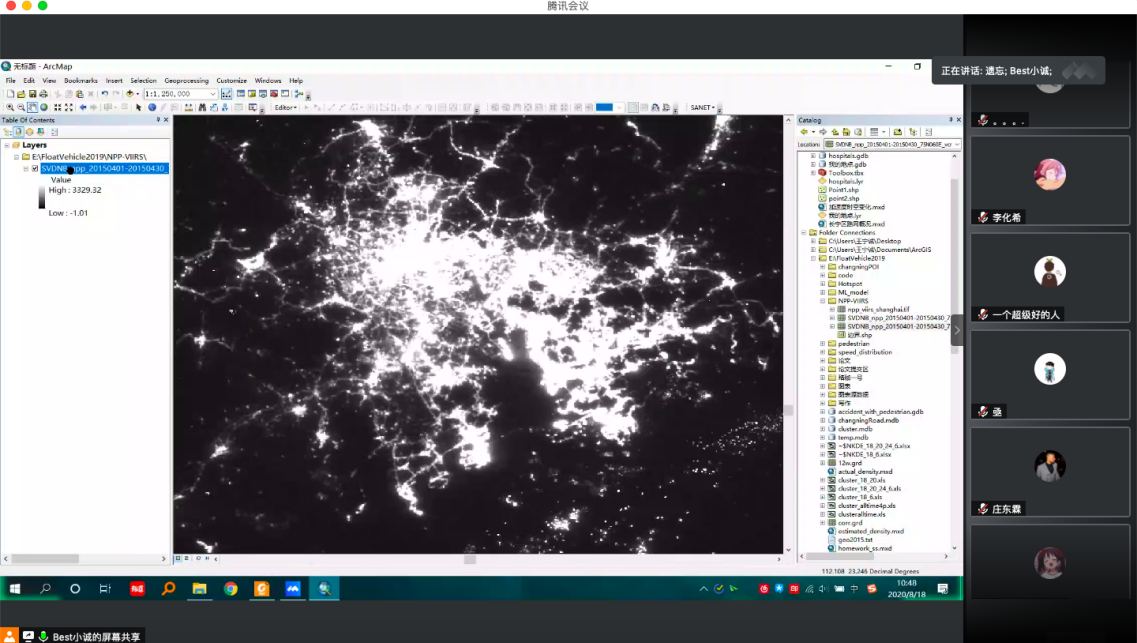Activate the Pan hand tool
The width and height of the screenshot is (1137, 643).
pyautogui.click(x=33, y=107)
